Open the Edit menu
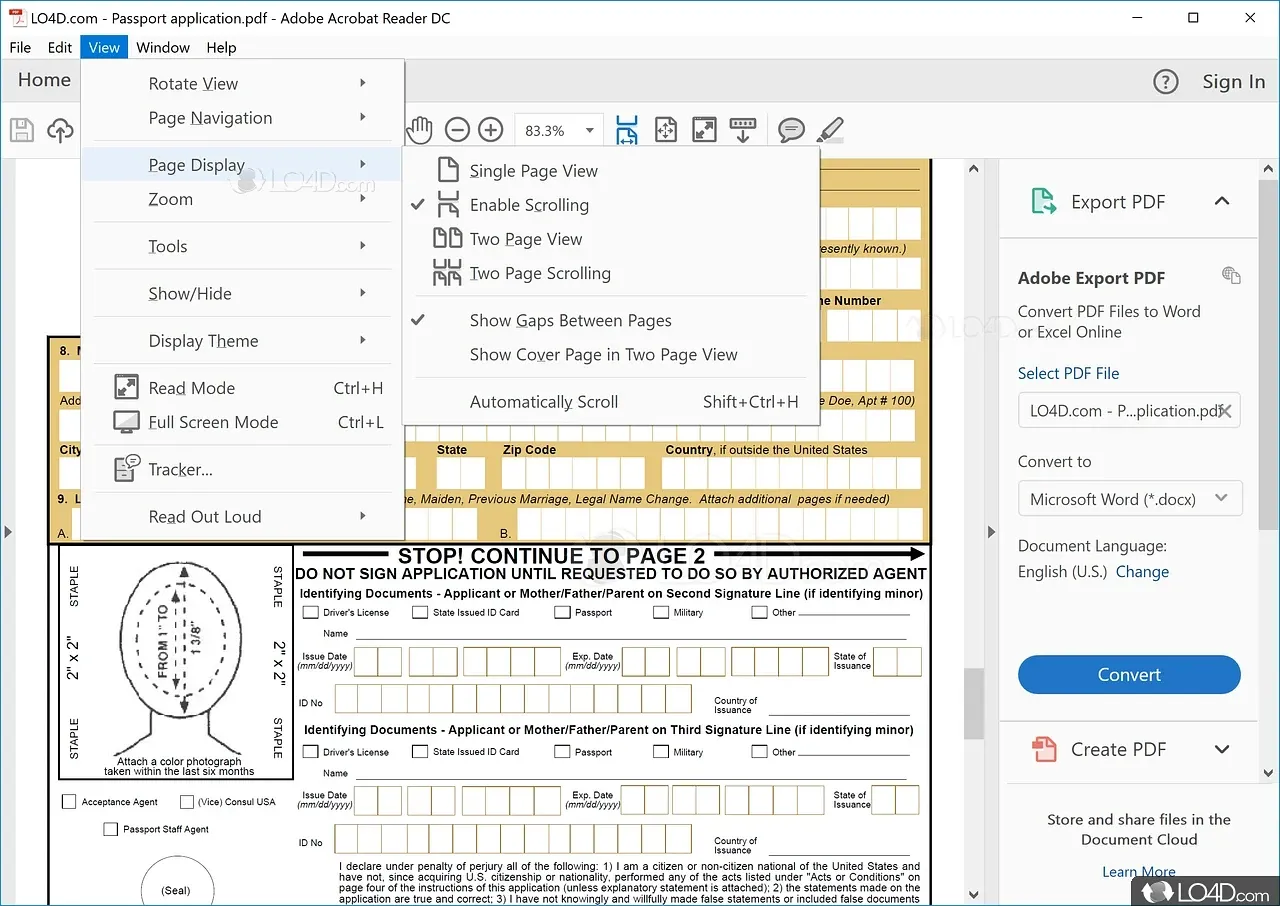Viewport: 1280px width, 906px height. click(x=60, y=47)
